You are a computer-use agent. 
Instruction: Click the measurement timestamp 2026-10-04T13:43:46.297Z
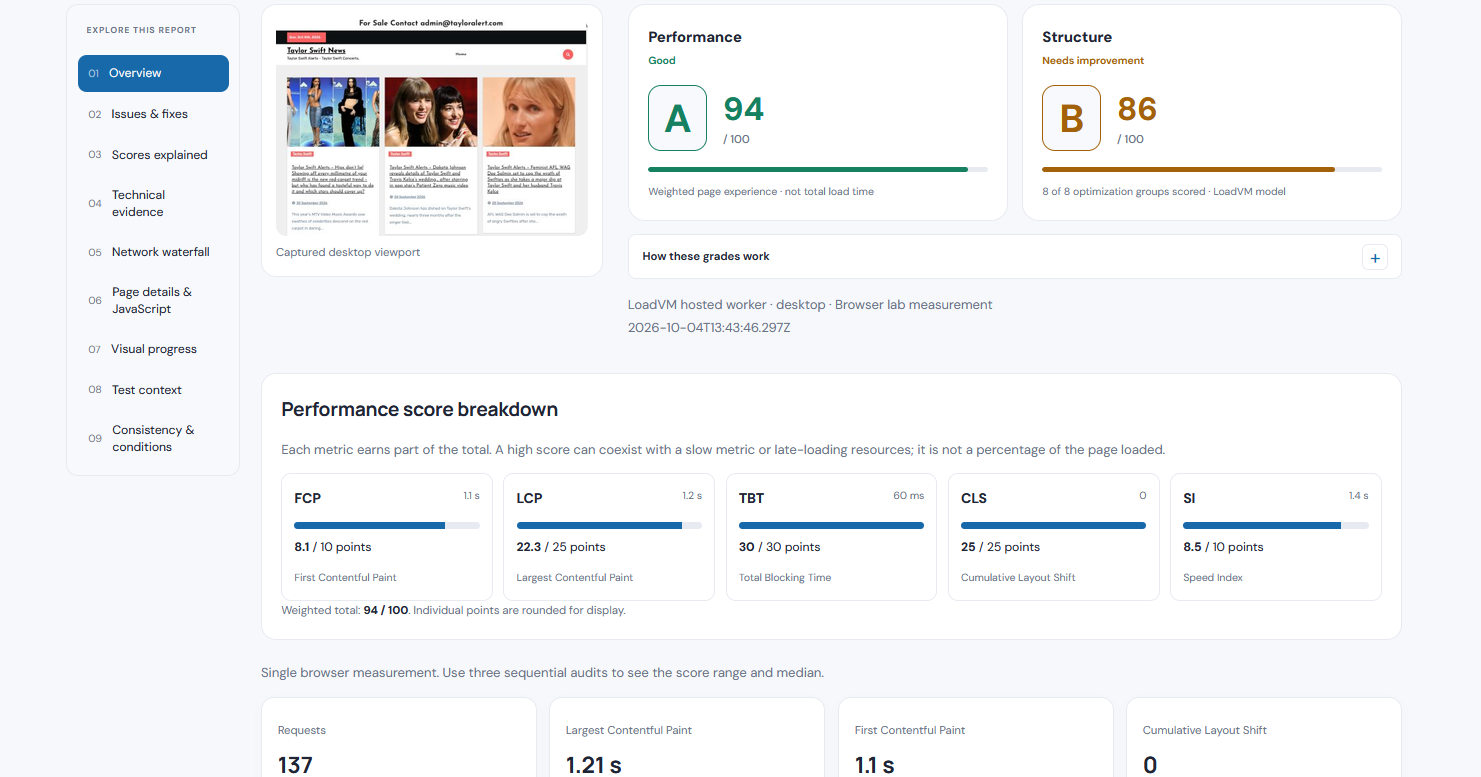coord(709,327)
